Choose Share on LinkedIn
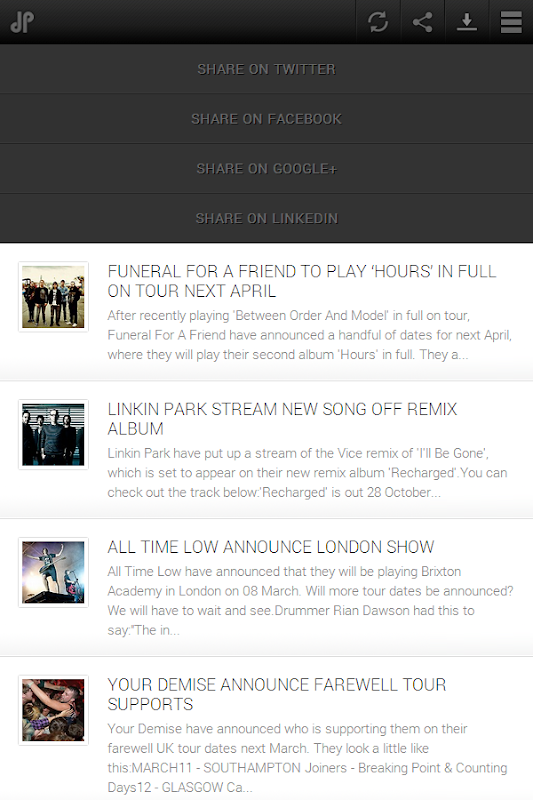Viewport: 533px width, 800px height. (x=266, y=218)
